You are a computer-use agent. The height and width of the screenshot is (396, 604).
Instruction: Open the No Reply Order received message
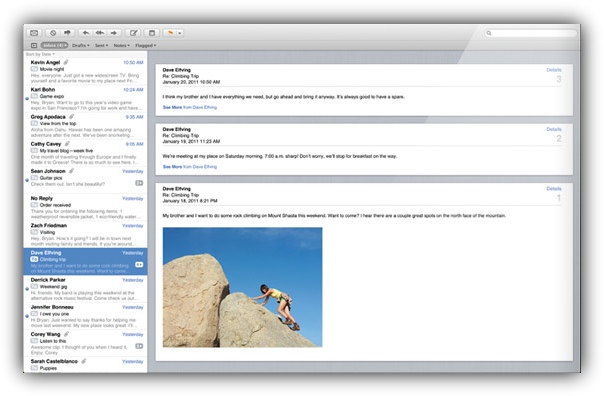(86, 208)
